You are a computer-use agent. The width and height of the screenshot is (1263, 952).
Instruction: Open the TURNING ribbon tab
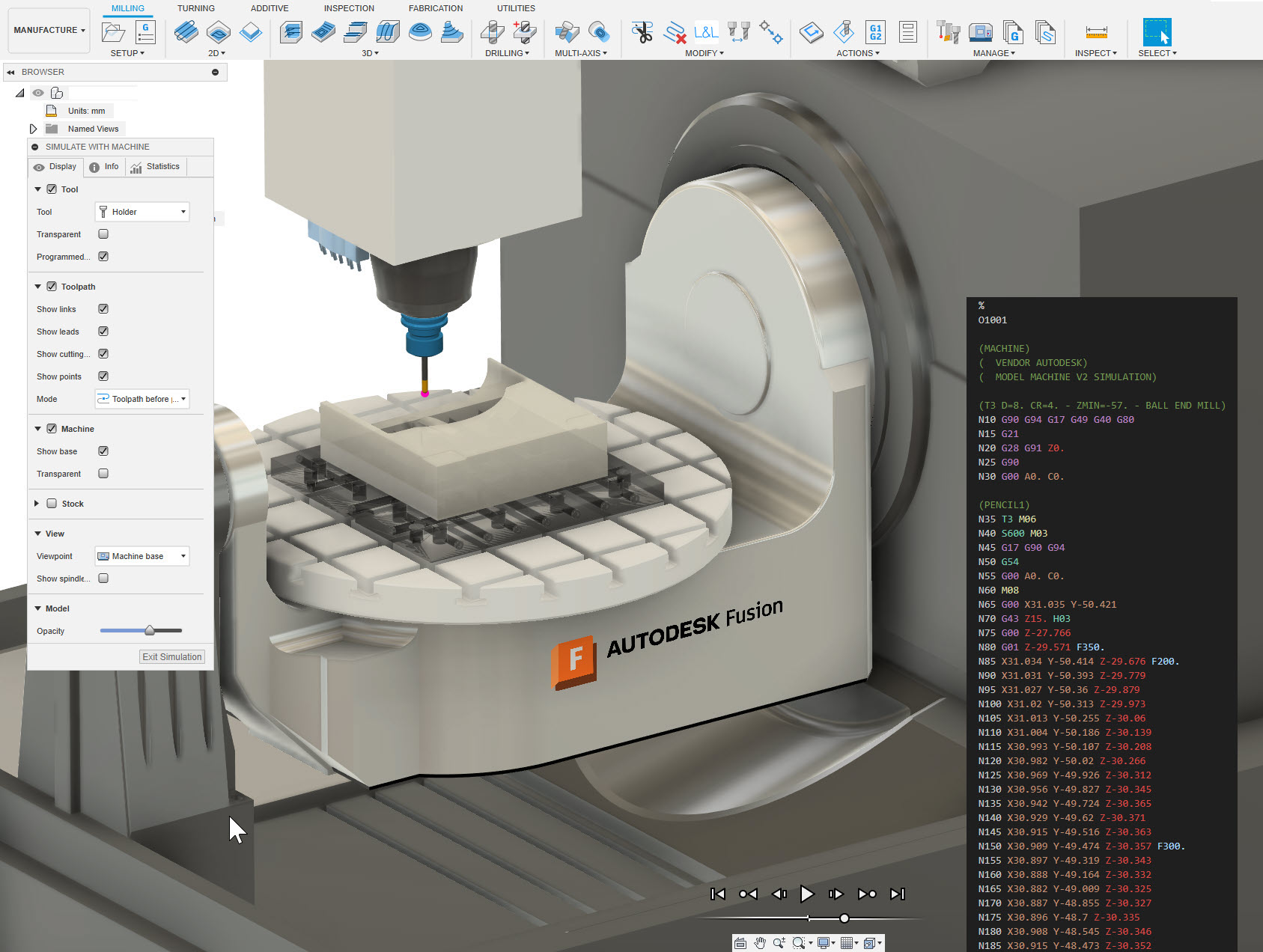195,8
